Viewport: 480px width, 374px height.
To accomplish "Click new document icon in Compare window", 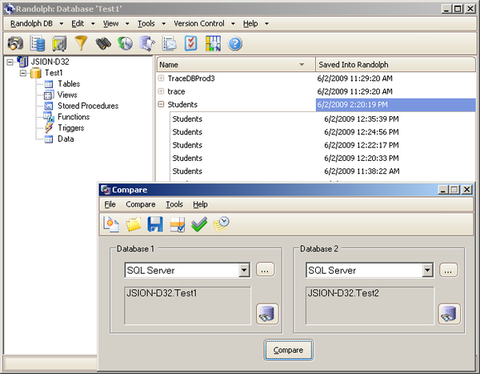I will click(x=111, y=224).
